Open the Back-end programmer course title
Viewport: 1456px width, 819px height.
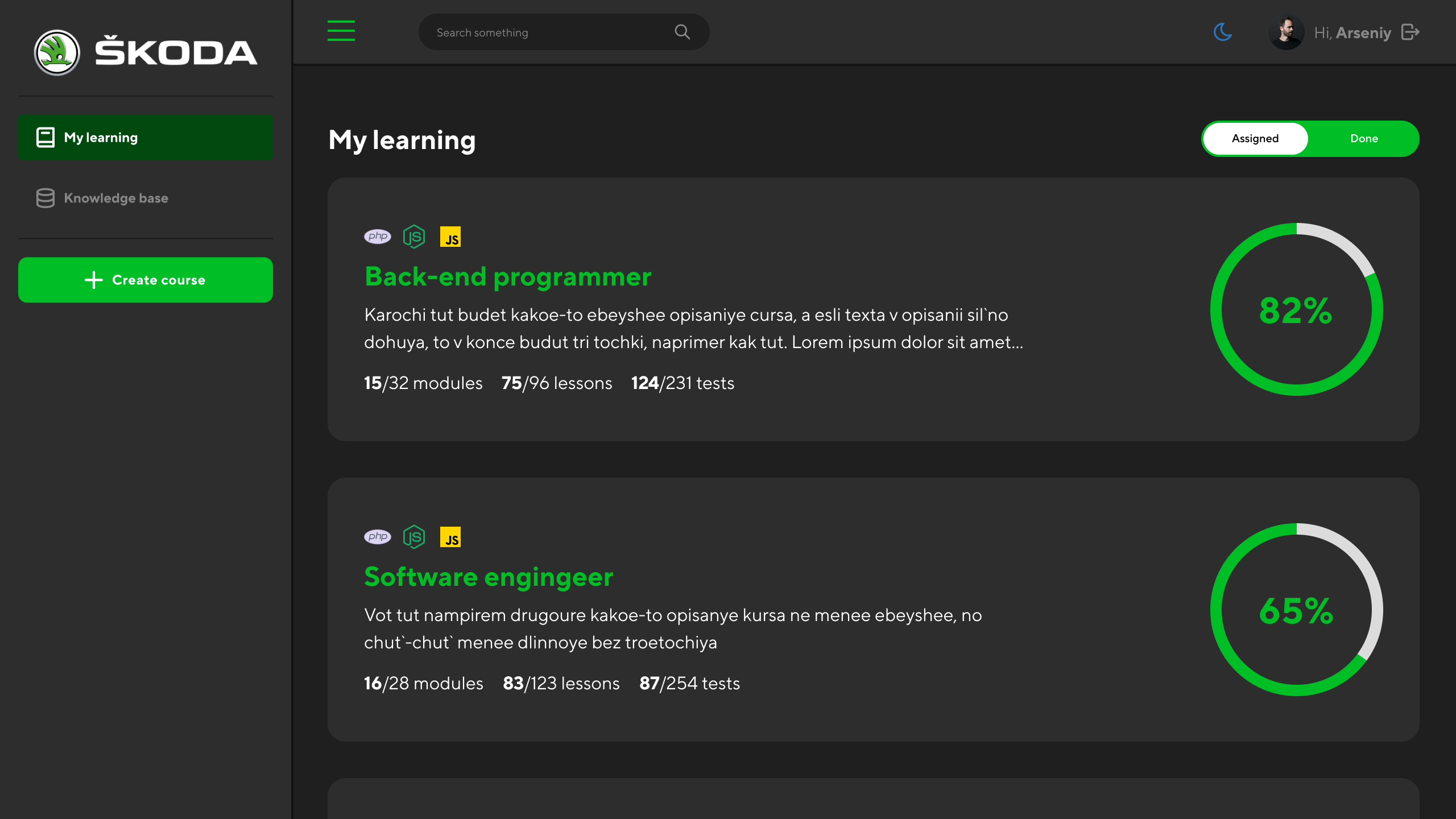coord(508,277)
